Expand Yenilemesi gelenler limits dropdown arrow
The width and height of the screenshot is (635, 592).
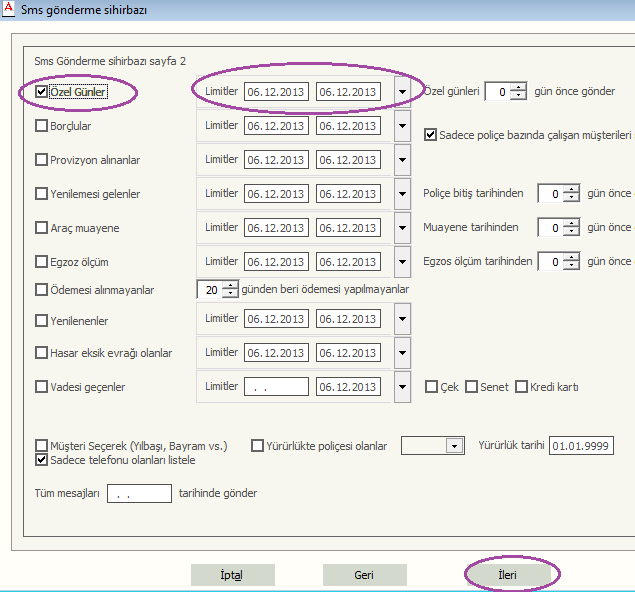pos(402,194)
